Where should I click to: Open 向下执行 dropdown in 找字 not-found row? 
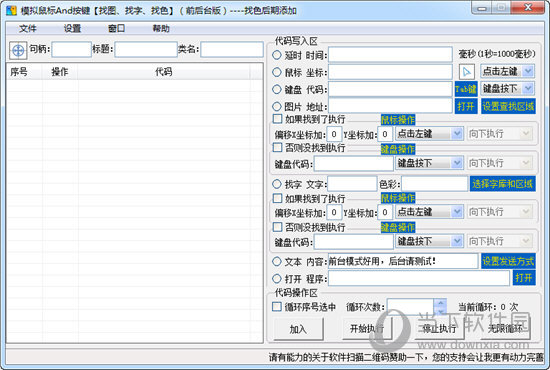coord(499,241)
